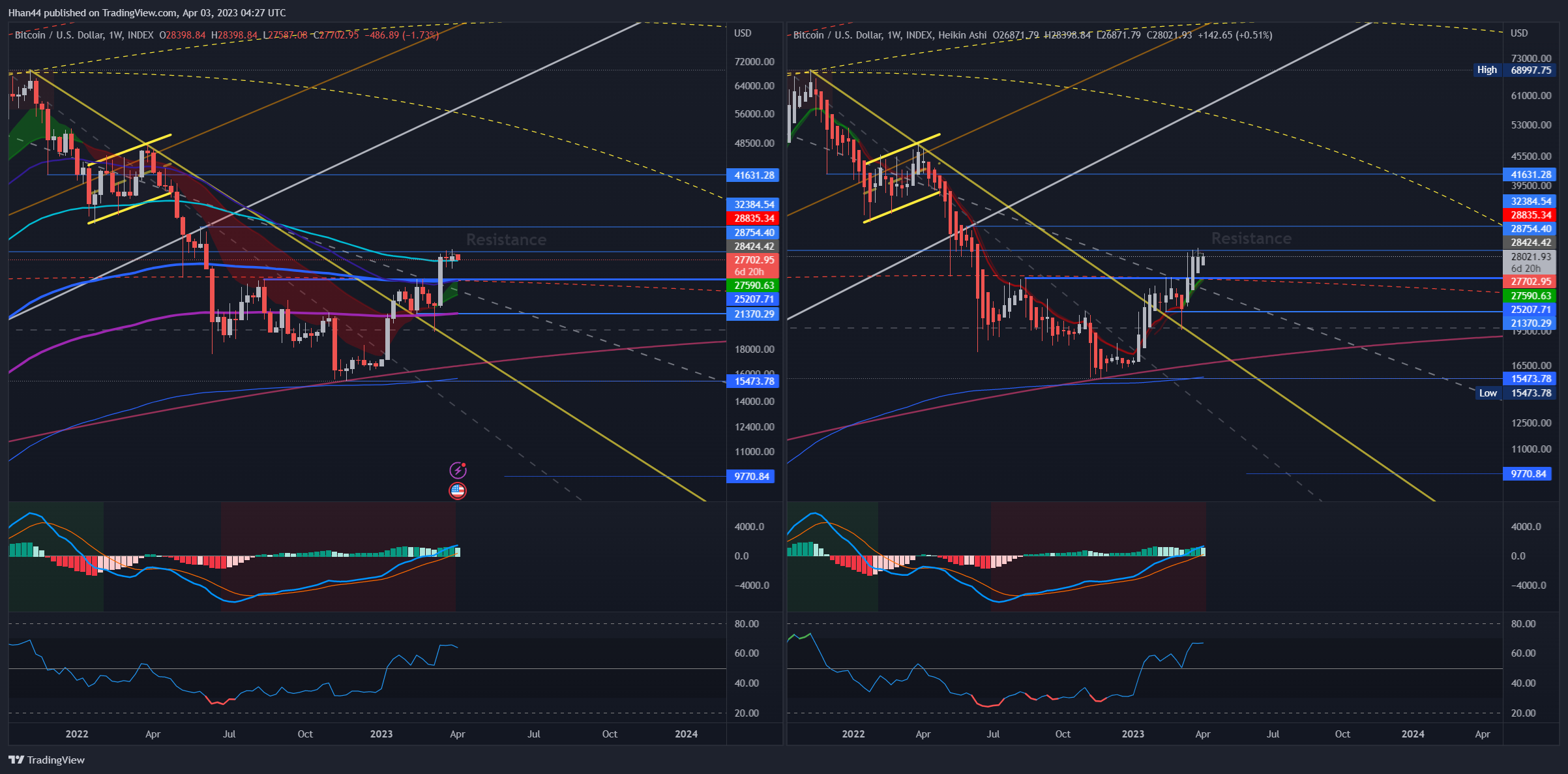The height and width of the screenshot is (774, 1568).
Task: Select the red 28835.34 price label on the left chart
Action: (753, 218)
